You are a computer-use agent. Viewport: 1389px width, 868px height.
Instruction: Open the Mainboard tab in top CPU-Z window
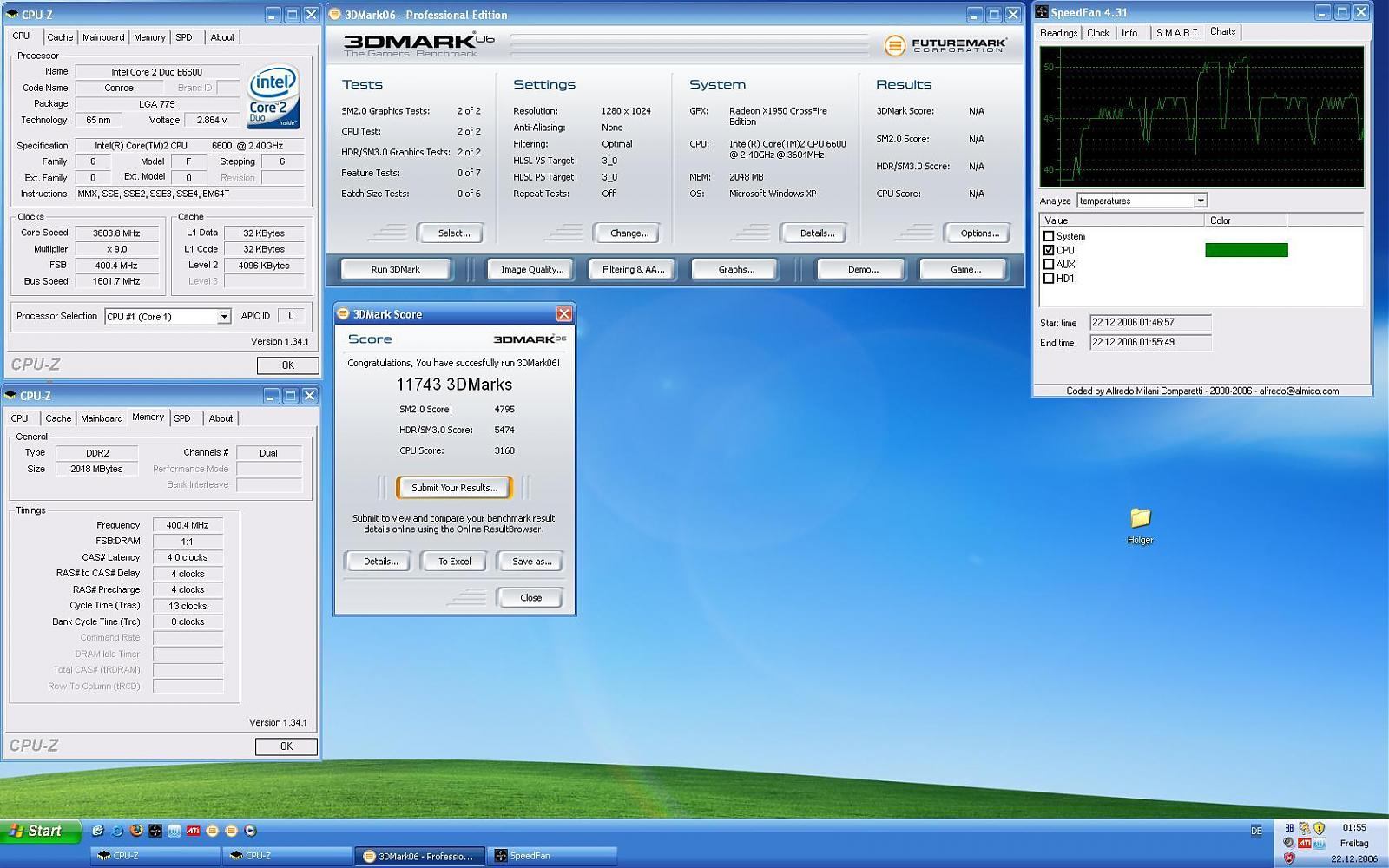(103, 37)
